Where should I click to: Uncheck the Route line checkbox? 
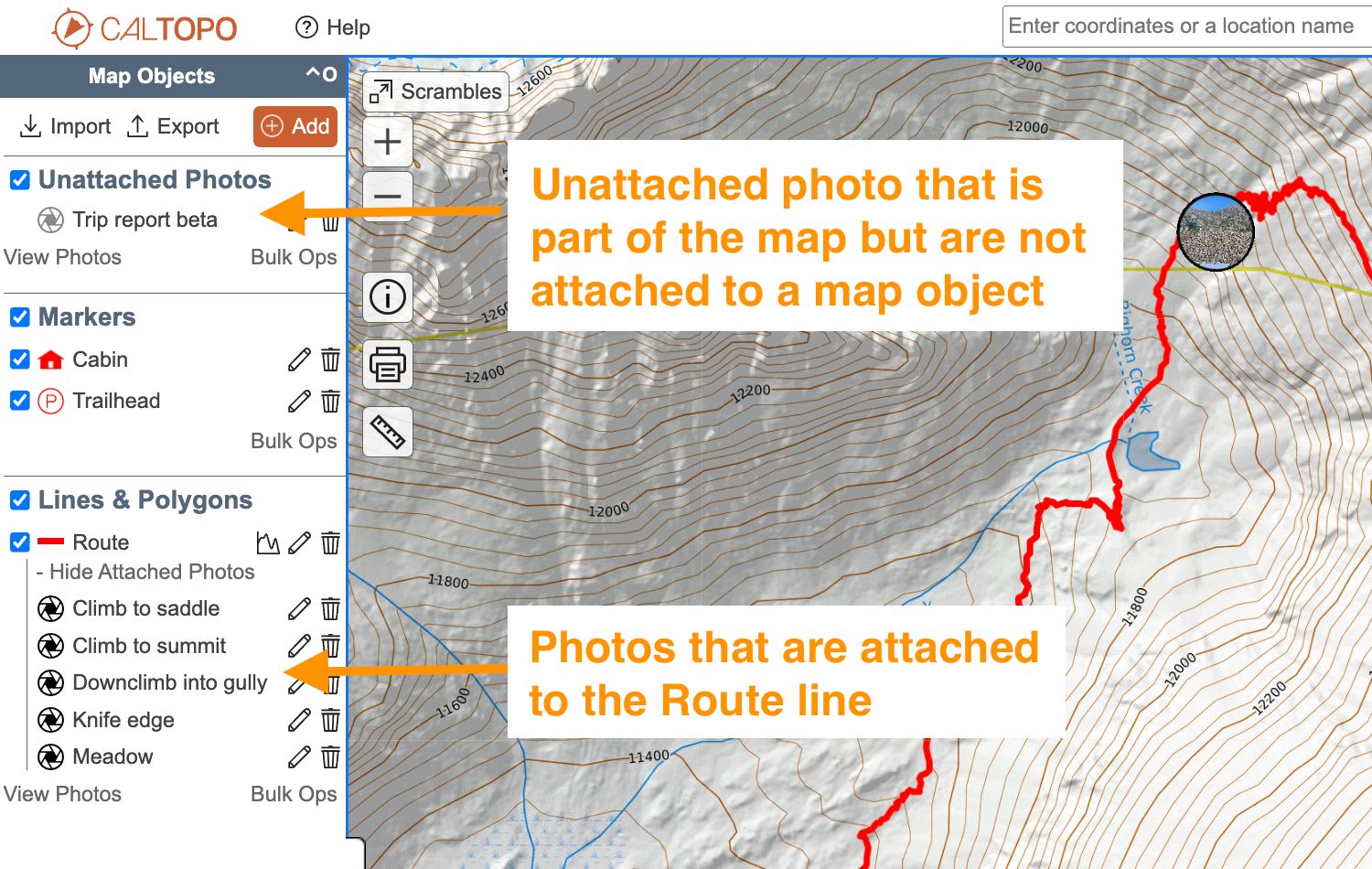tap(19, 542)
